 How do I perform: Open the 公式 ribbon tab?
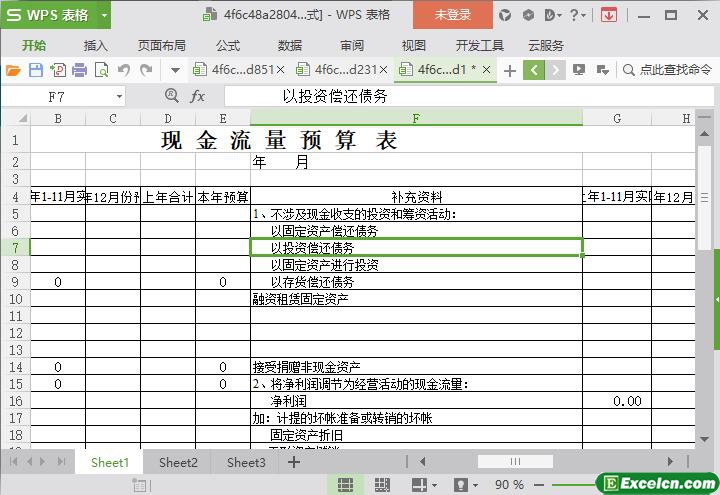[x=228, y=45]
